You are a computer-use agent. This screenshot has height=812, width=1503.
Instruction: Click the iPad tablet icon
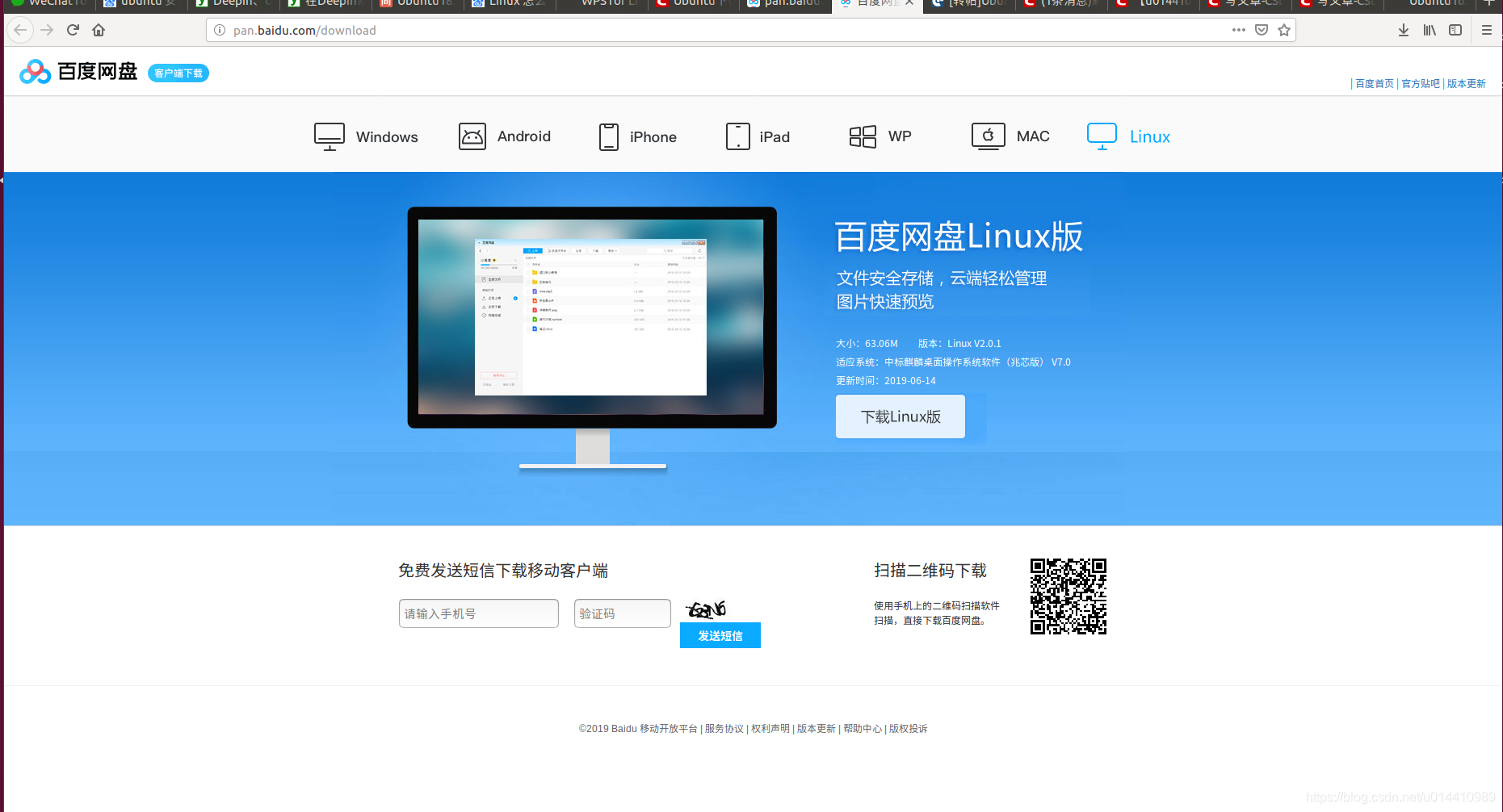pyautogui.click(x=738, y=136)
